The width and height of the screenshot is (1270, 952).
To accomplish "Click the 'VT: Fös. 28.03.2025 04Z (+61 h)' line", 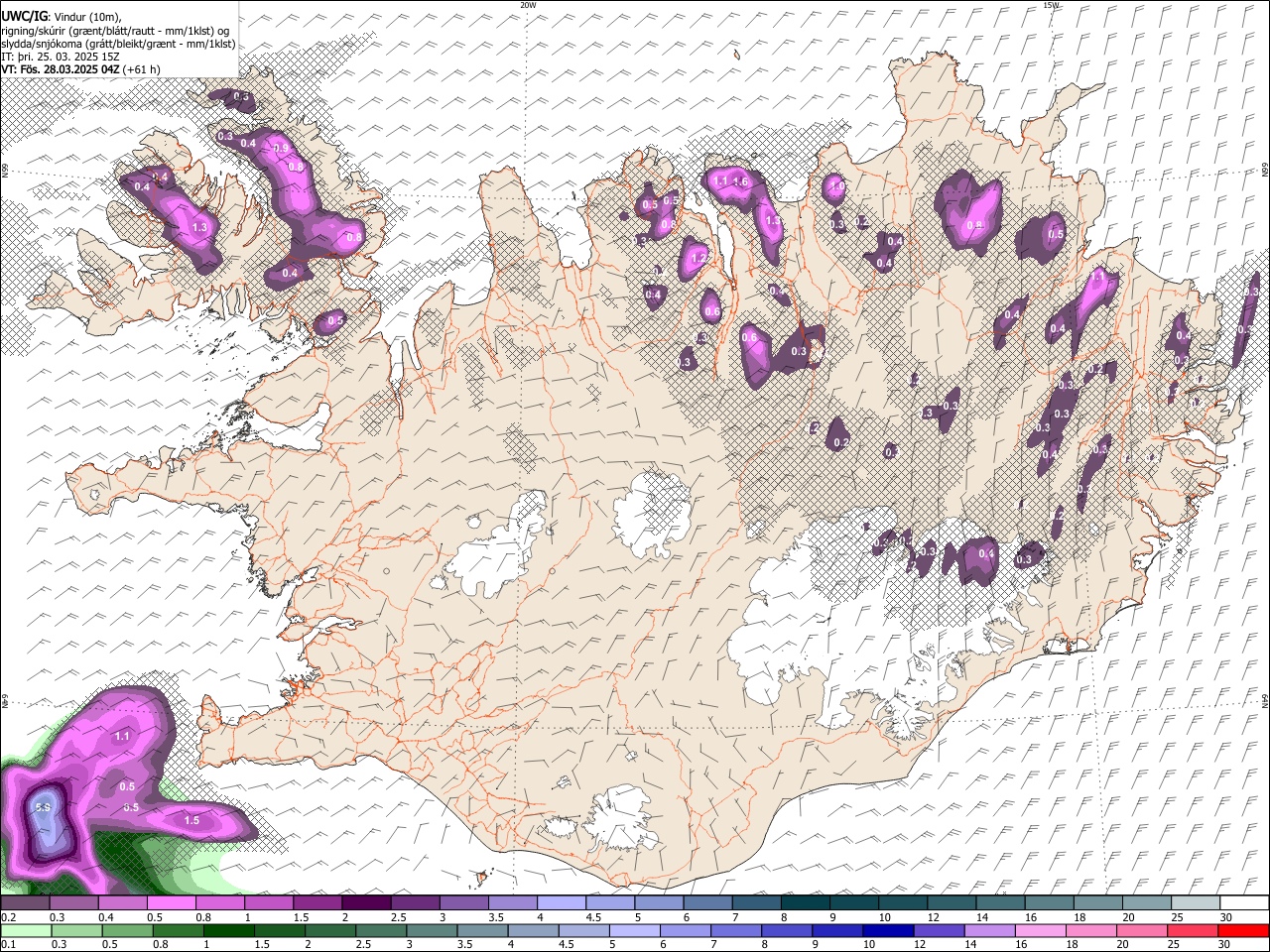I will click(x=80, y=69).
